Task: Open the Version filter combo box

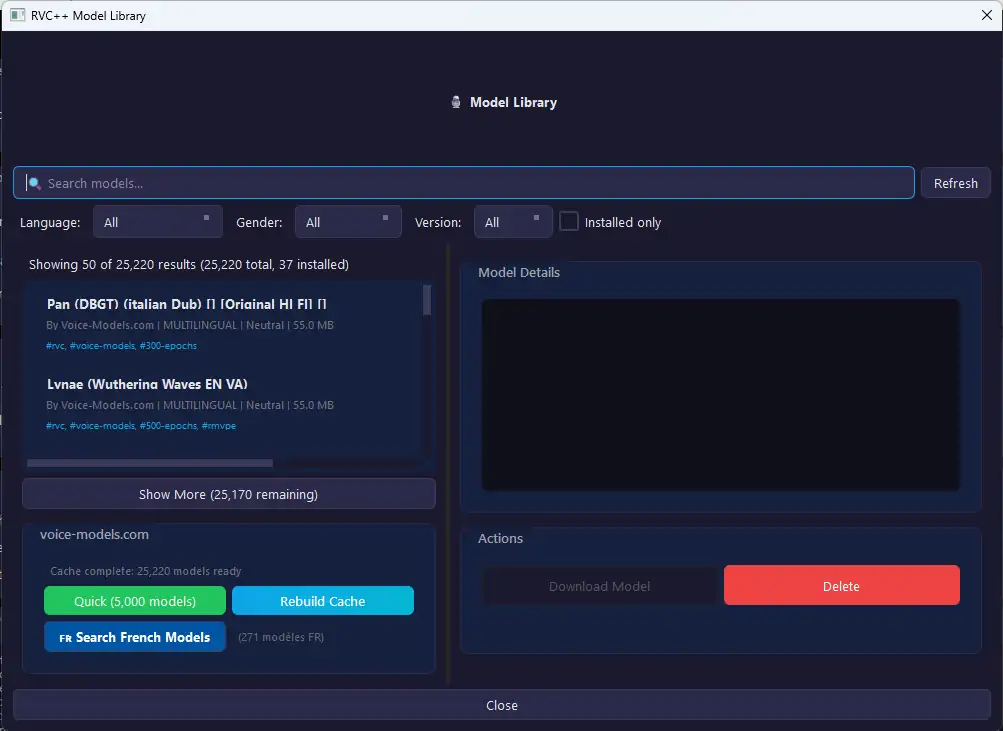Action: [x=513, y=222]
